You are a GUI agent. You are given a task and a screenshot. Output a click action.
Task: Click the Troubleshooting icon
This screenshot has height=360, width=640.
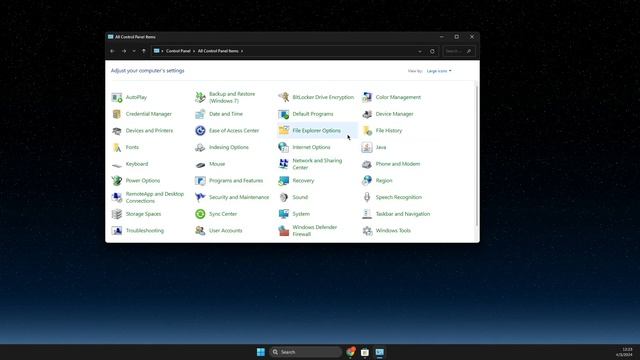click(117, 231)
